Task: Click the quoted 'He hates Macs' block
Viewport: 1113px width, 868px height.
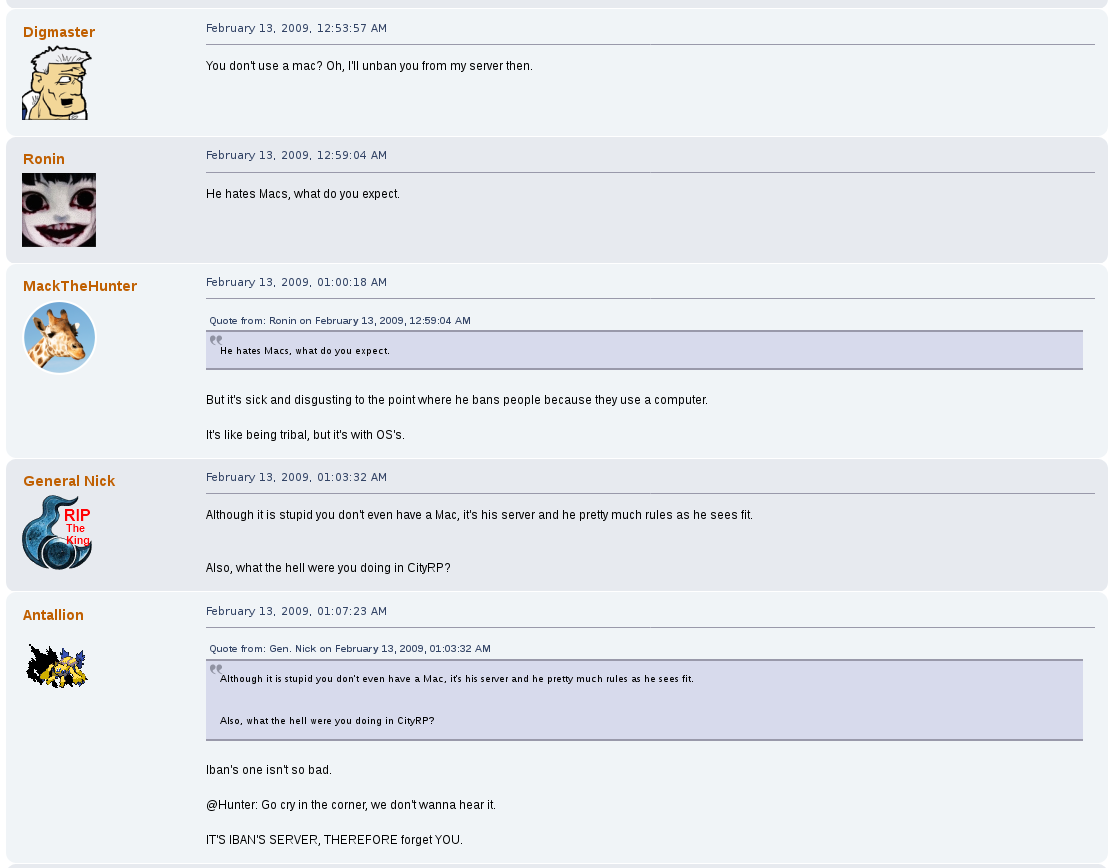Action: point(644,351)
